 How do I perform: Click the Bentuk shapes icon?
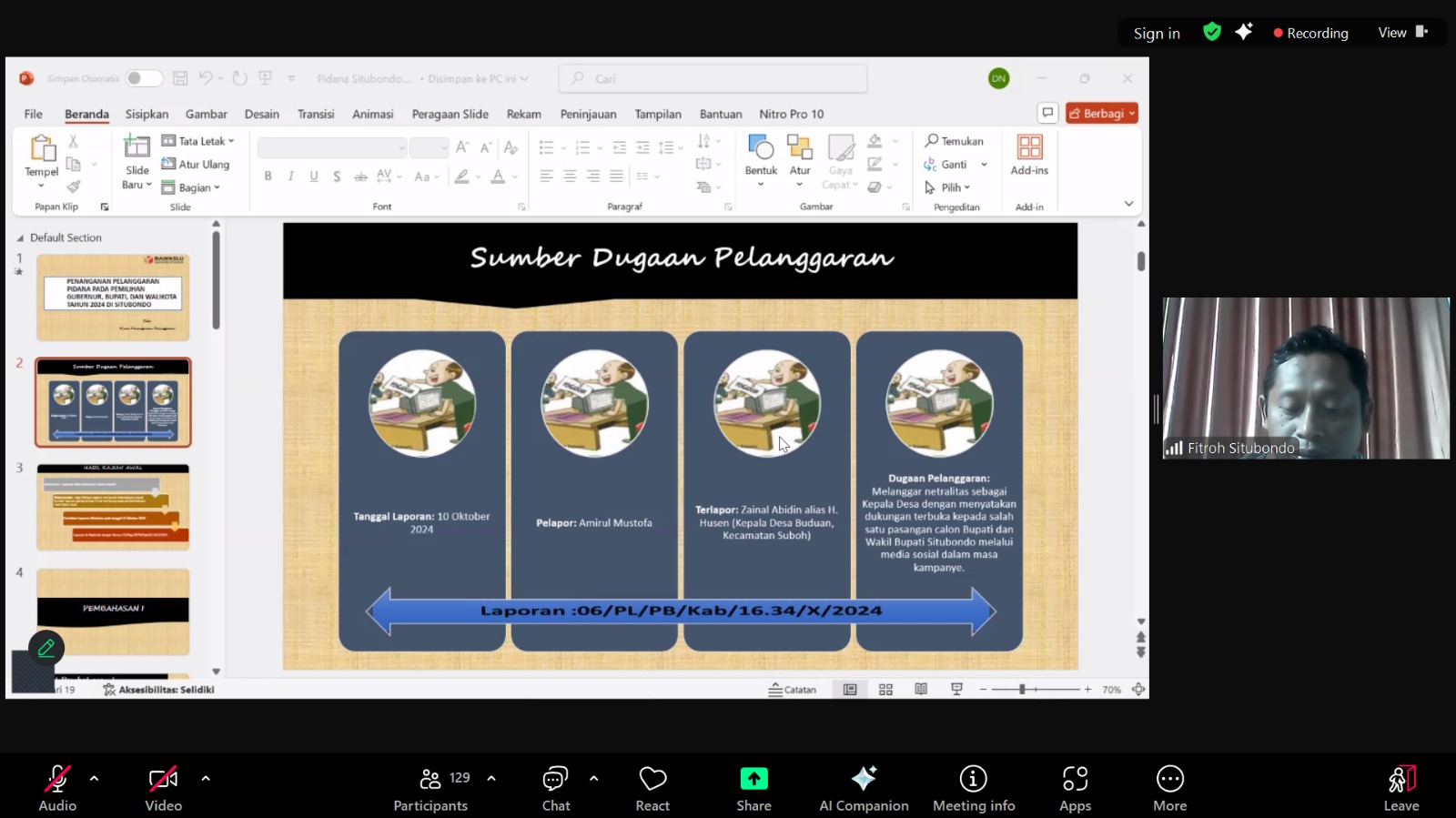(x=760, y=148)
